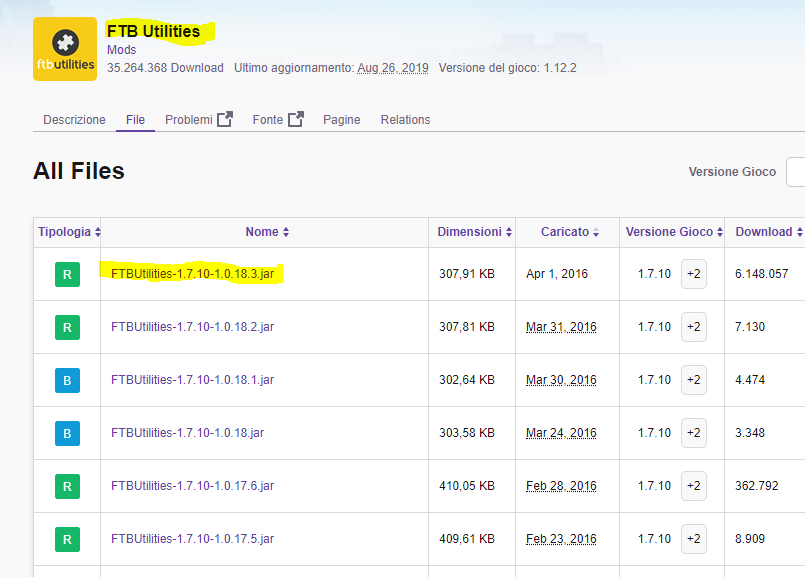The height and width of the screenshot is (577, 805).
Task: Click the Apr 1, 2016 upload date
Action: 557,274
